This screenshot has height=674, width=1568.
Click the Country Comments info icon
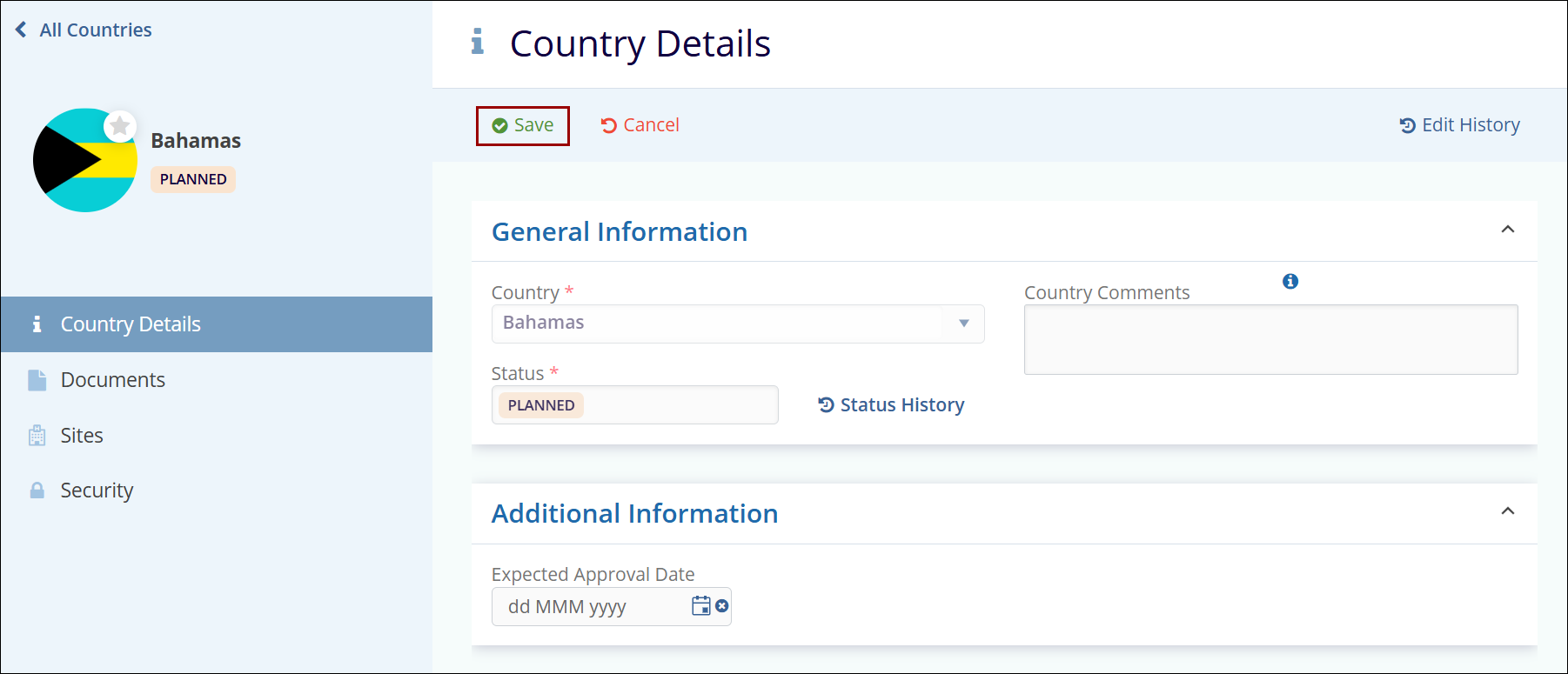(1290, 281)
